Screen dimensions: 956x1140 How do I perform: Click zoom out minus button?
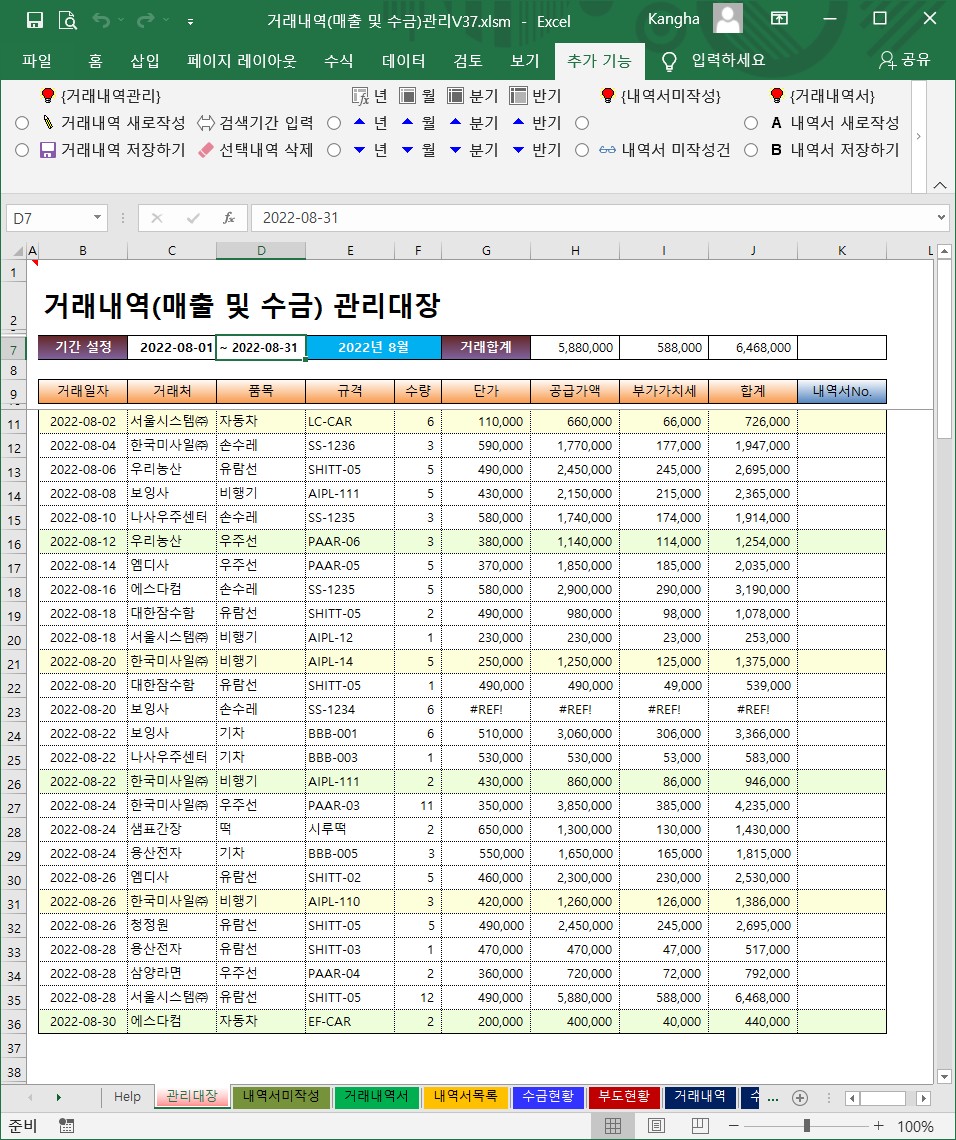tap(734, 1126)
